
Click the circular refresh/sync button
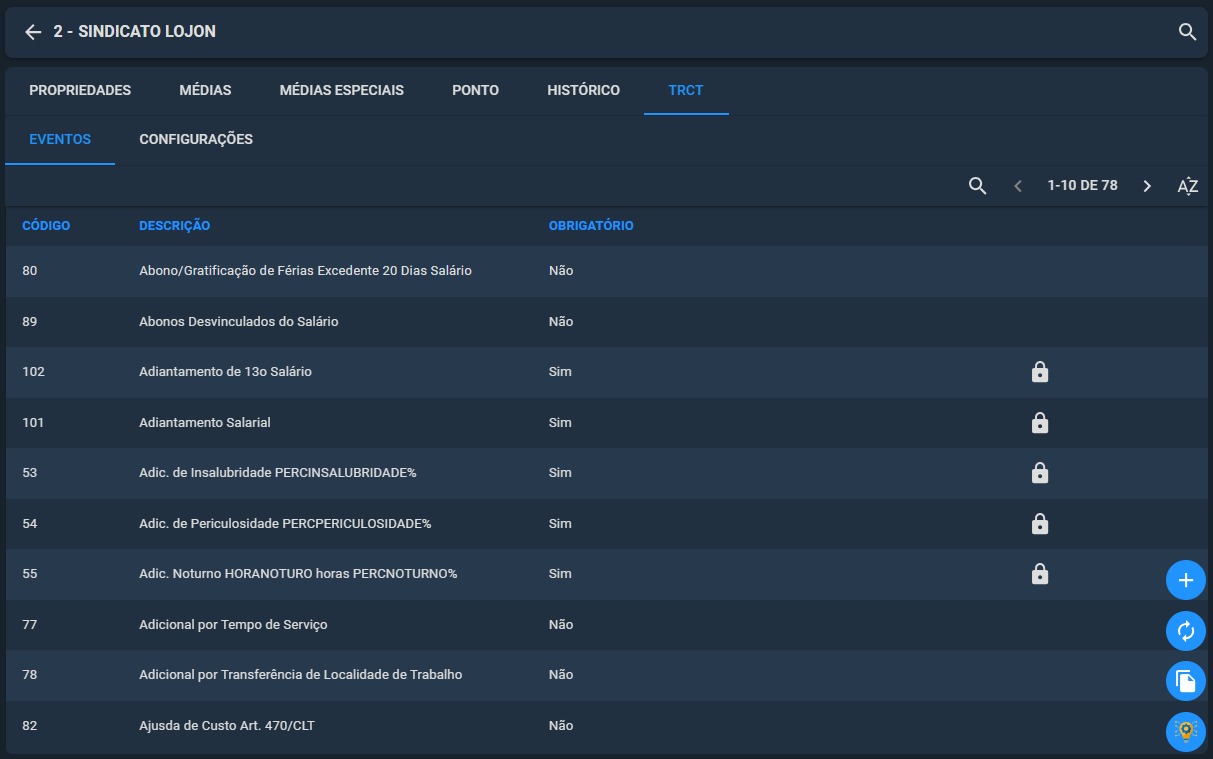pos(1186,631)
